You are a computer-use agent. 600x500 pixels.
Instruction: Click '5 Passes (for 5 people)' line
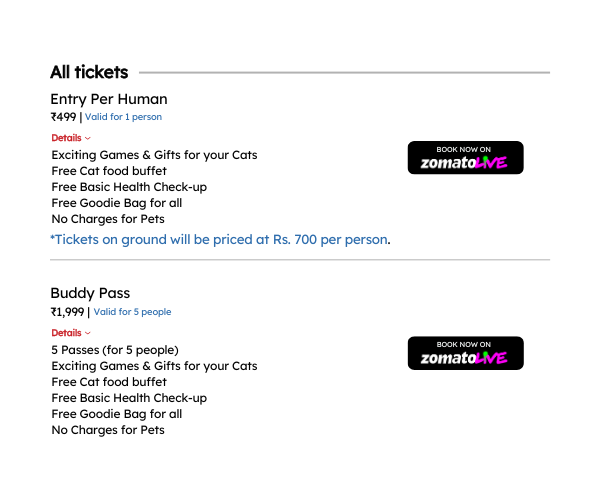pyautogui.click(x=115, y=350)
